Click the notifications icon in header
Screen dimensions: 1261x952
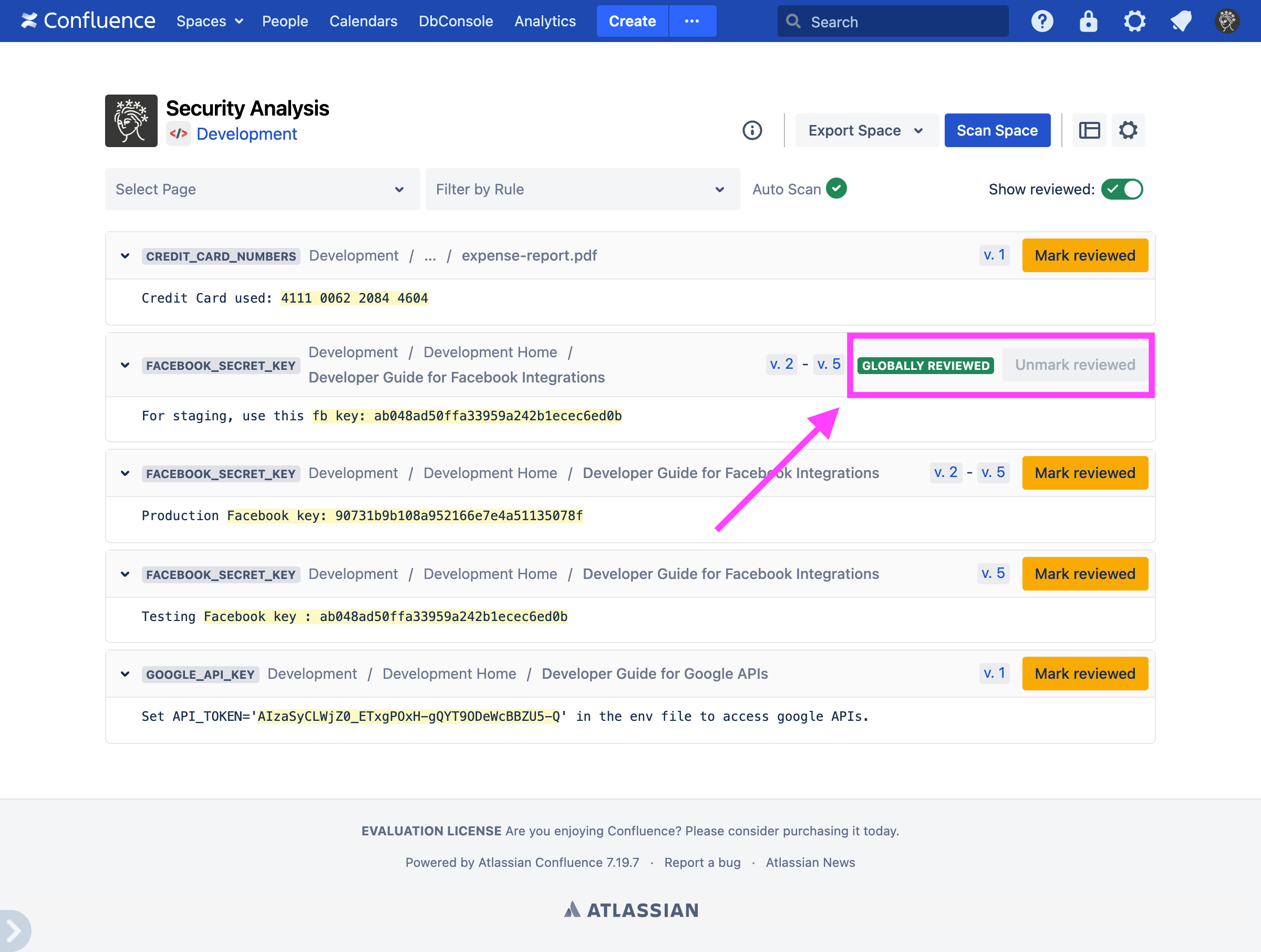1181,21
